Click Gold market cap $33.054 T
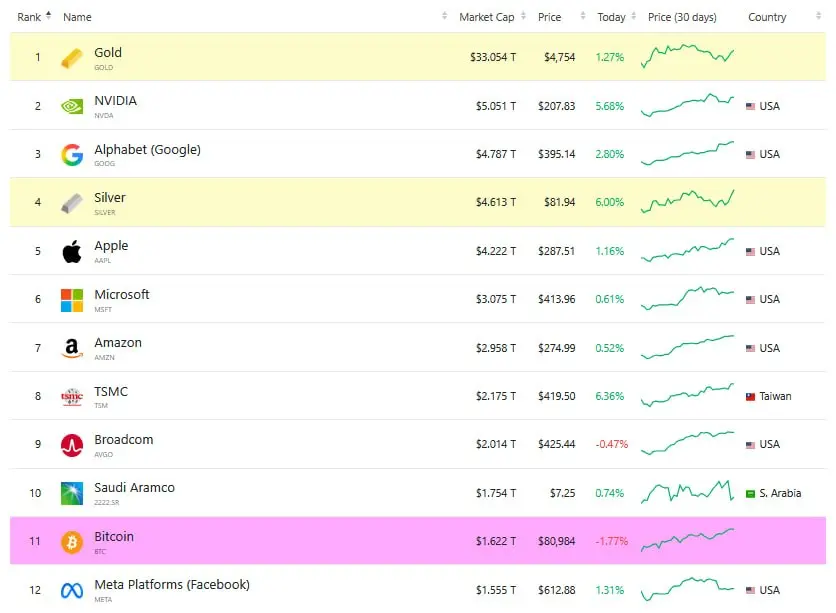Viewport: 836px width, 613px height. (x=493, y=57)
